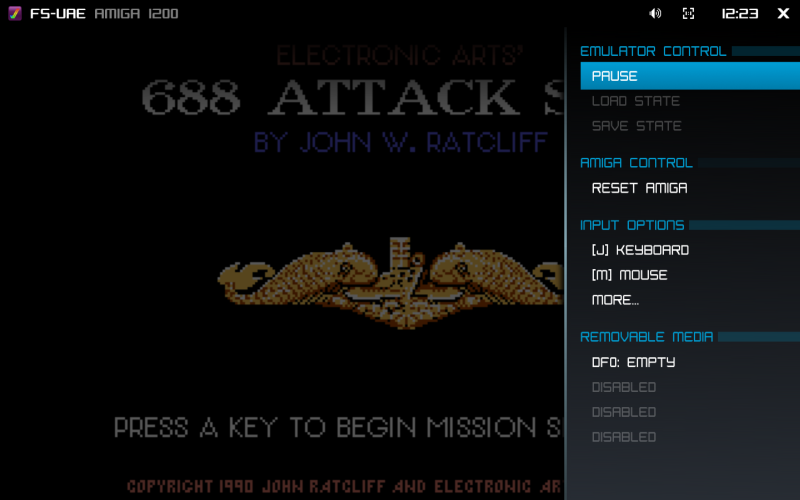
Task: Click the Amiga 1200 model label
Action: coord(136,13)
